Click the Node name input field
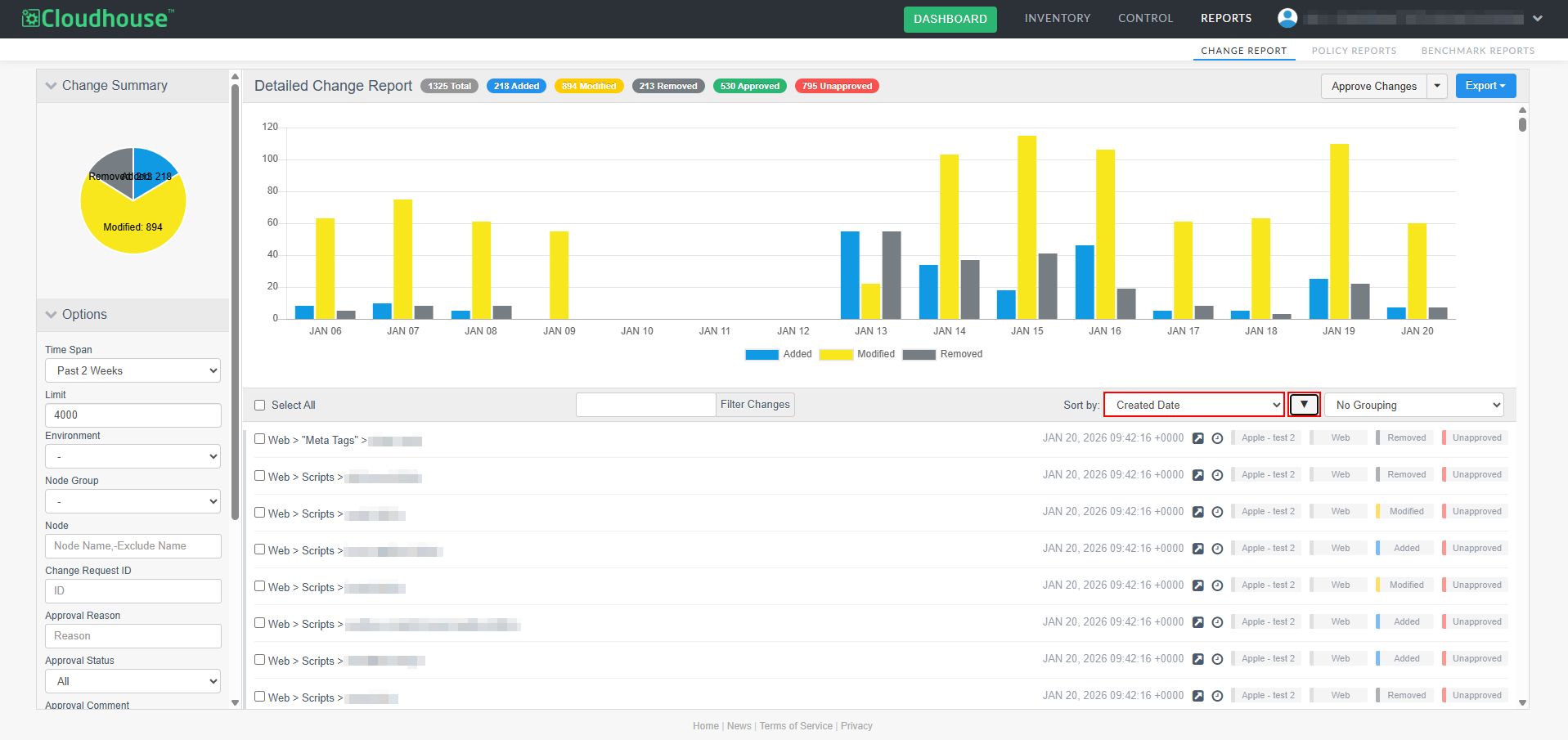 point(133,546)
